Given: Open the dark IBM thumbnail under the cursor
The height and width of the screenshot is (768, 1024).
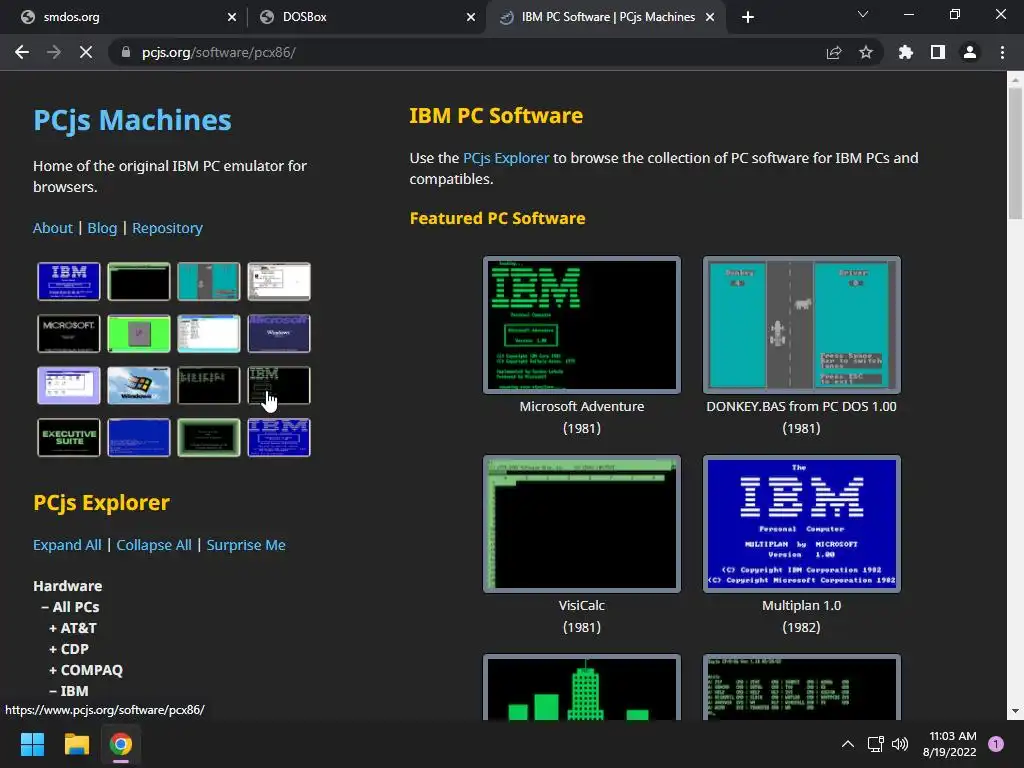Looking at the screenshot, I should tap(279, 385).
